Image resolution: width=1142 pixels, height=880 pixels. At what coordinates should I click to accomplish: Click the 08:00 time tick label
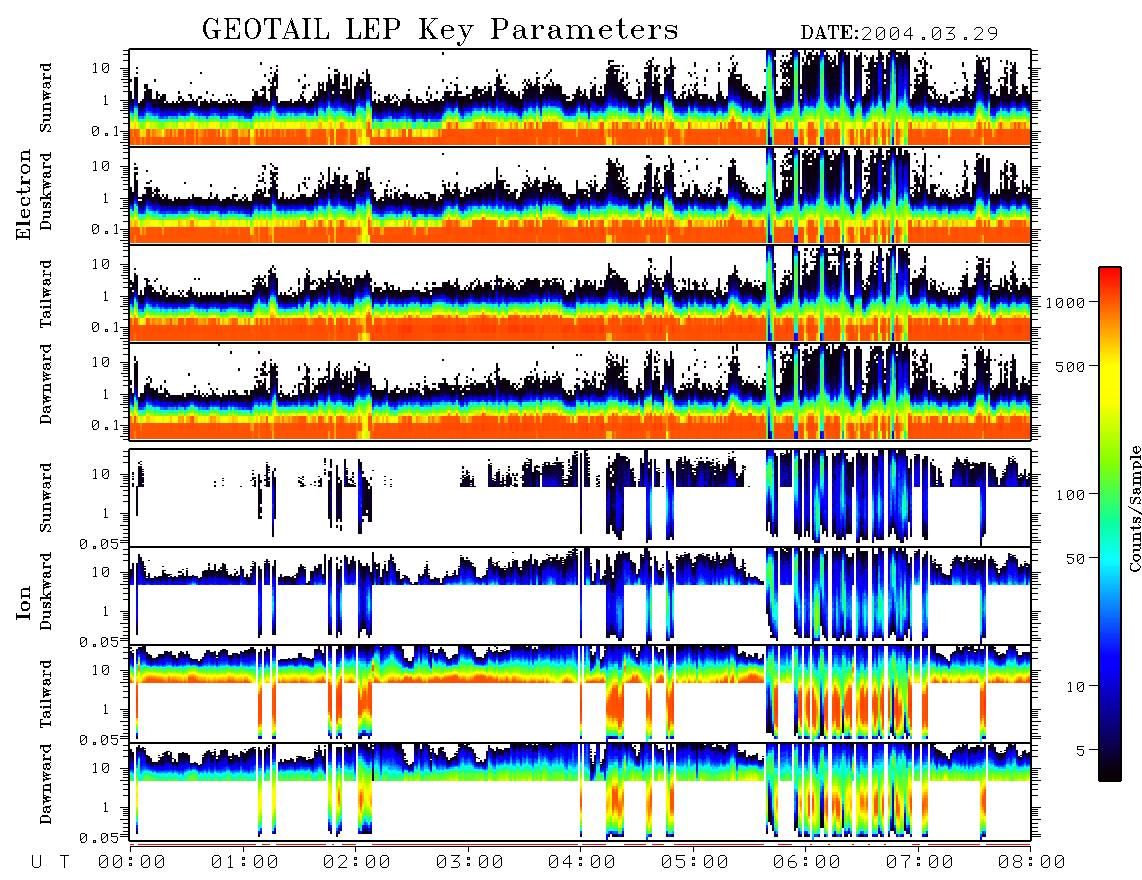tap(1032, 863)
